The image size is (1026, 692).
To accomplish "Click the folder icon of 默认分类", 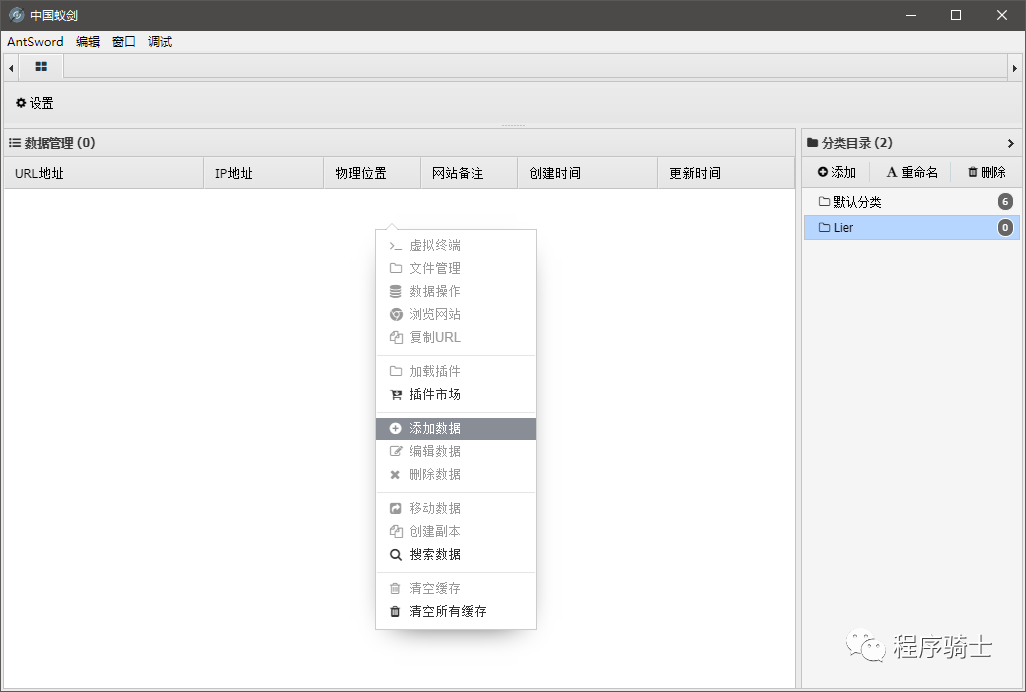I will tap(824, 201).
